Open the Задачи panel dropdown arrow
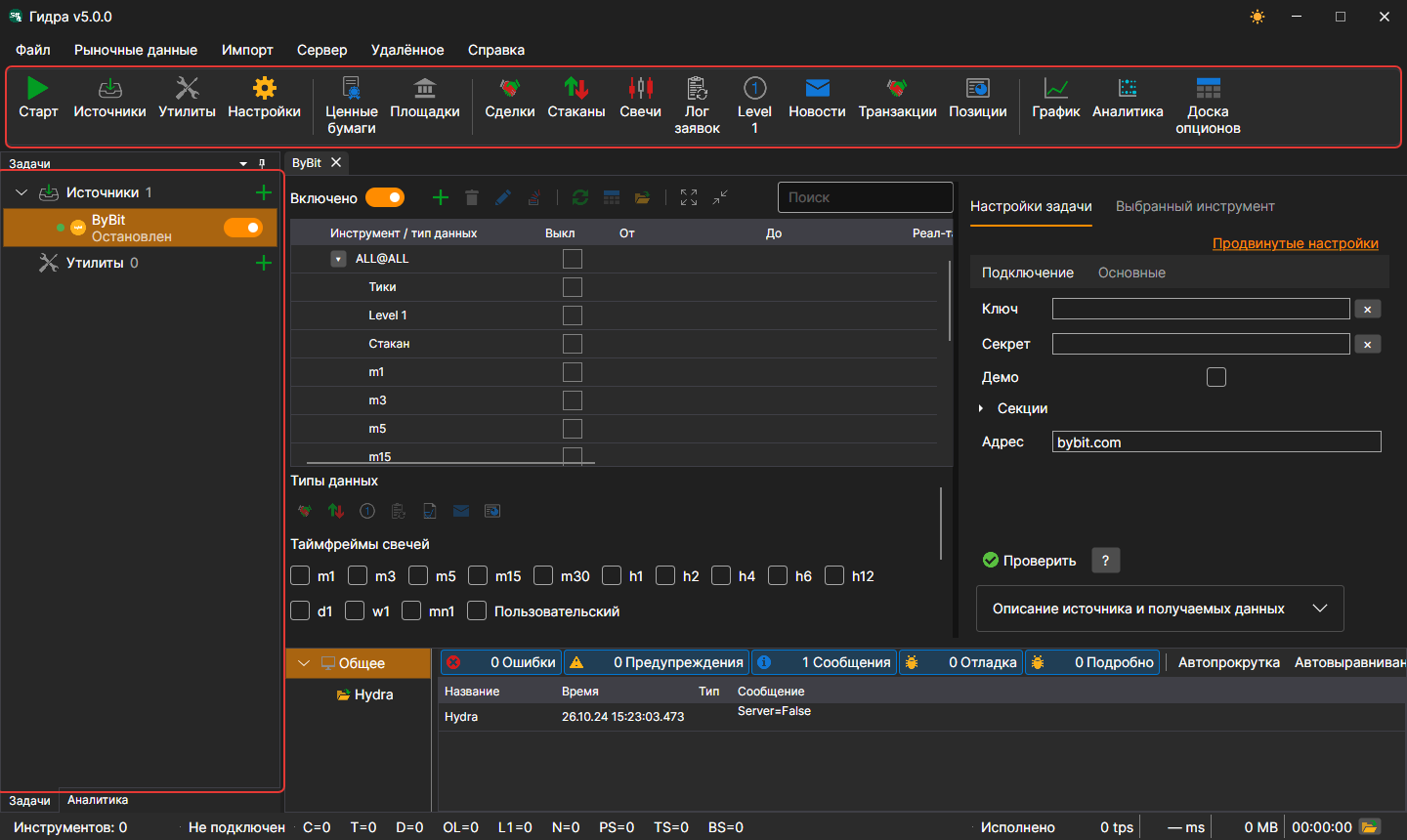 pos(243,164)
